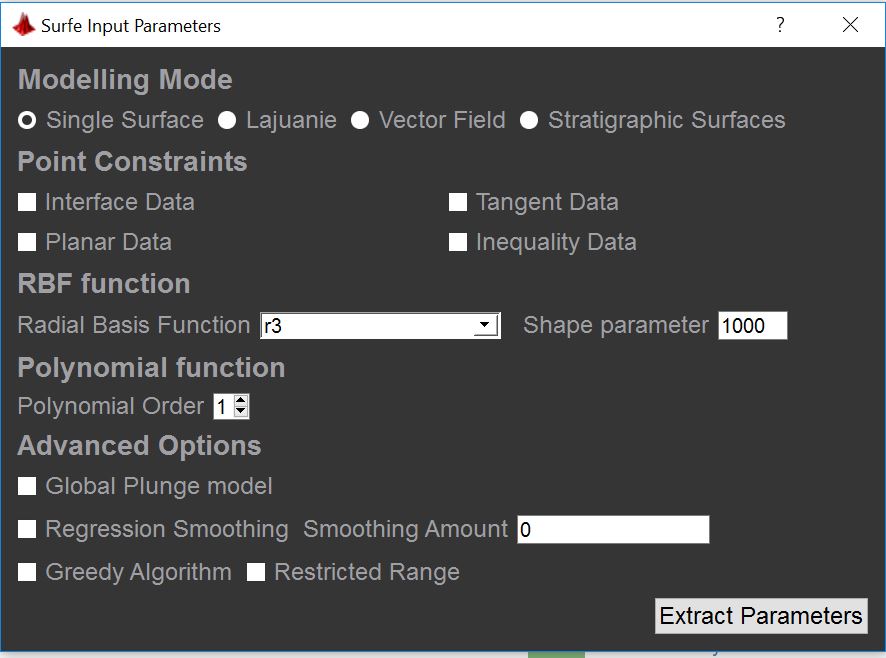Decrease Polynomial Order with down arrow

(241, 411)
